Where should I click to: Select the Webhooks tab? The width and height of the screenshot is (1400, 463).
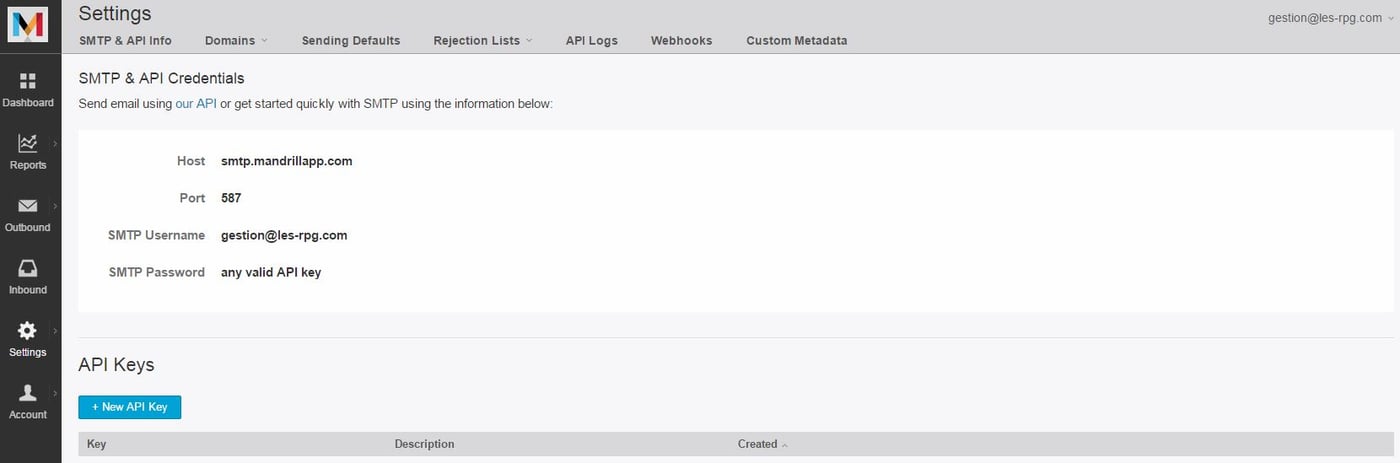click(681, 41)
